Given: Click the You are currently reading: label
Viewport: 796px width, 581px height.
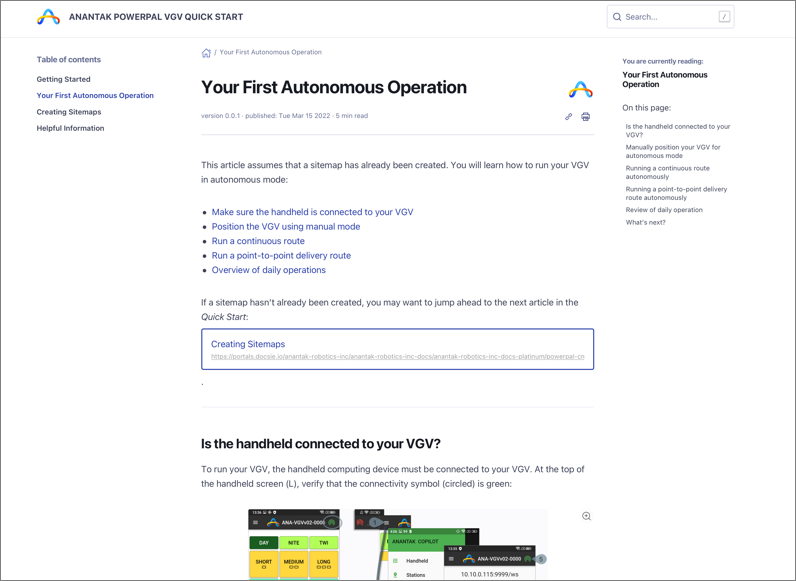Looking at the screenshot, I should 662,61.
